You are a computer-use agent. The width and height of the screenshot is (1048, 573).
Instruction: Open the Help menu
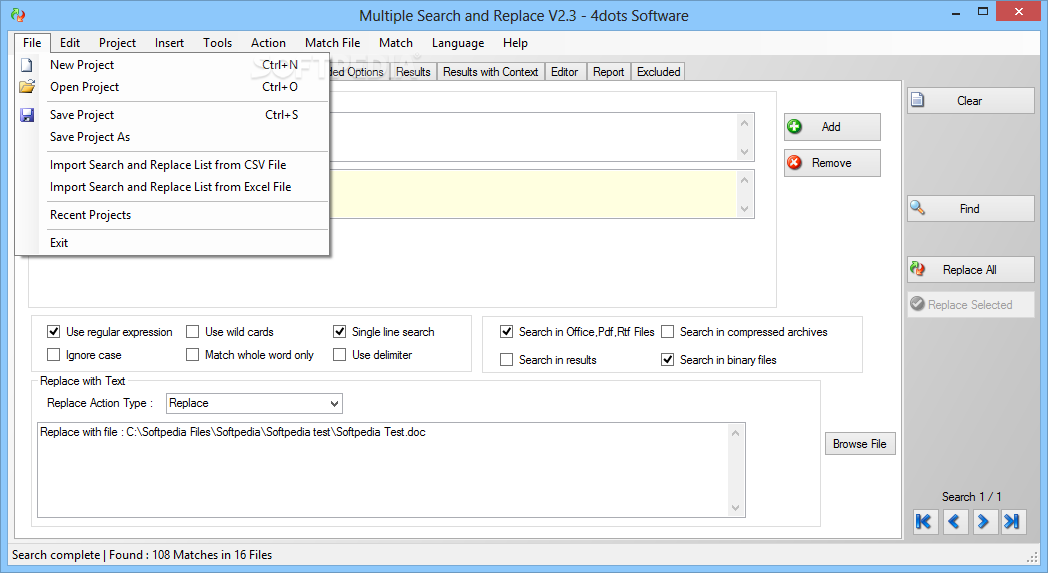(515, 43)
